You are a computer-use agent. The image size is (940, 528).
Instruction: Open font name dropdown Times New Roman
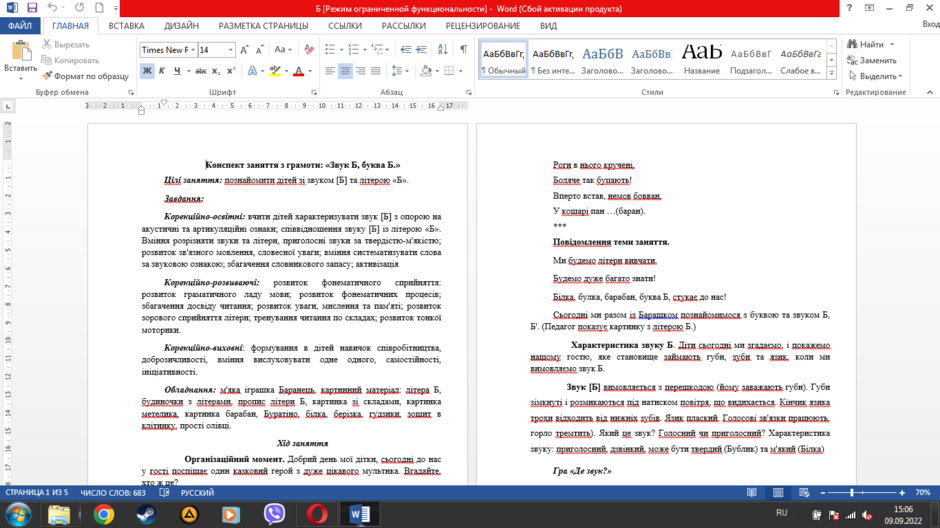[x=192, y=50]
